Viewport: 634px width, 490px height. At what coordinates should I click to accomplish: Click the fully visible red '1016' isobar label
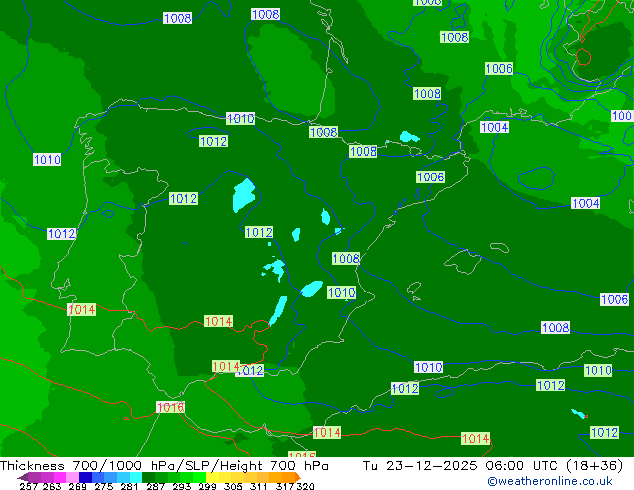click(171, 407)
